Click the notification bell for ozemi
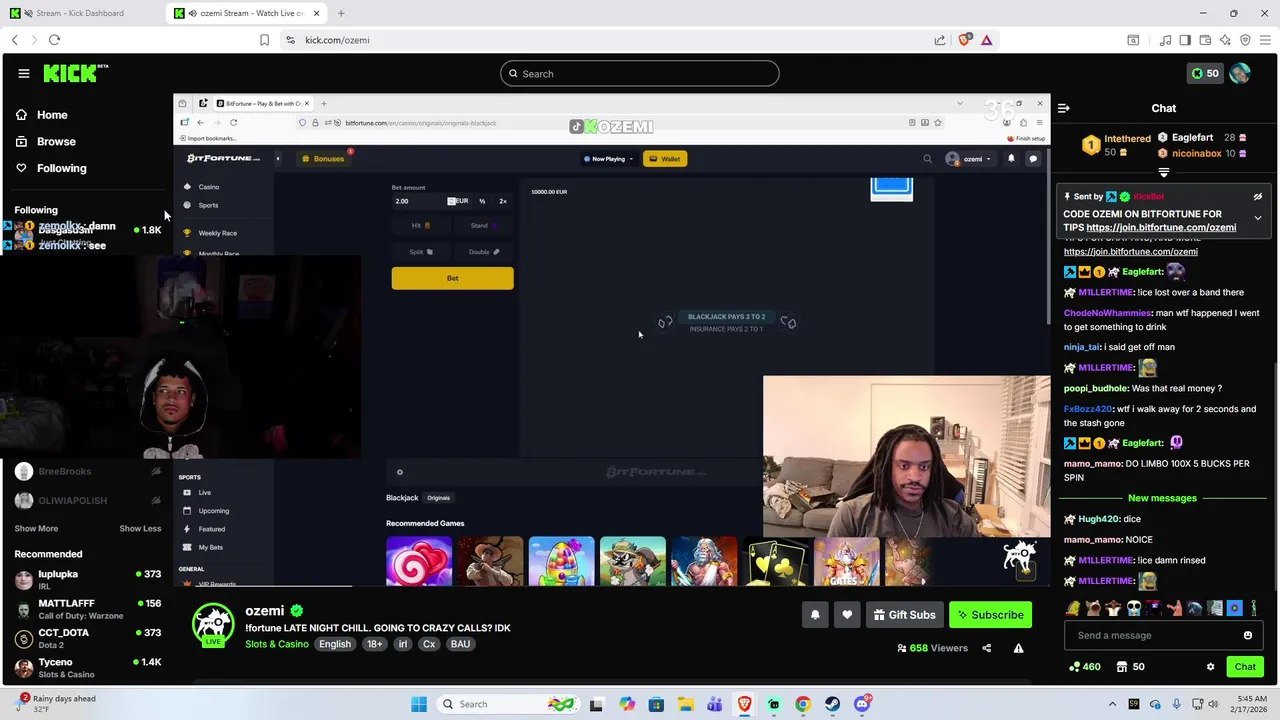Screen dimensions: 1280x720 815,615
